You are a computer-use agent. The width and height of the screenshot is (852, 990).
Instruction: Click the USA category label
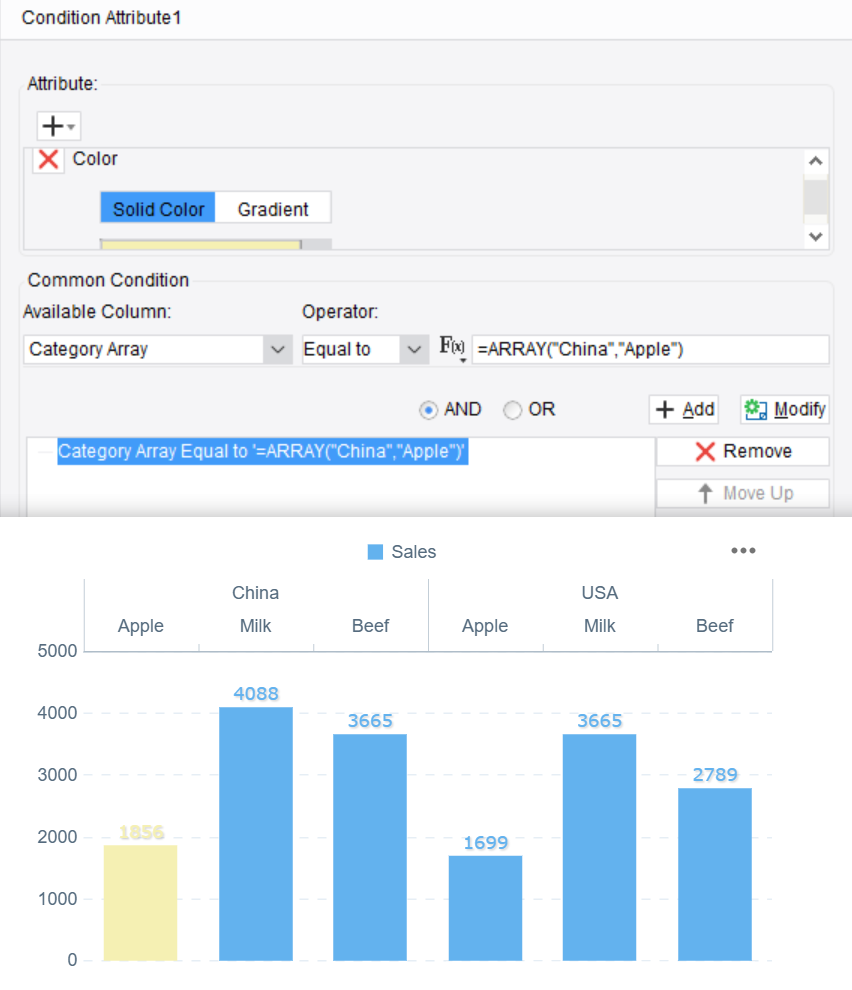tap(599, 592)
